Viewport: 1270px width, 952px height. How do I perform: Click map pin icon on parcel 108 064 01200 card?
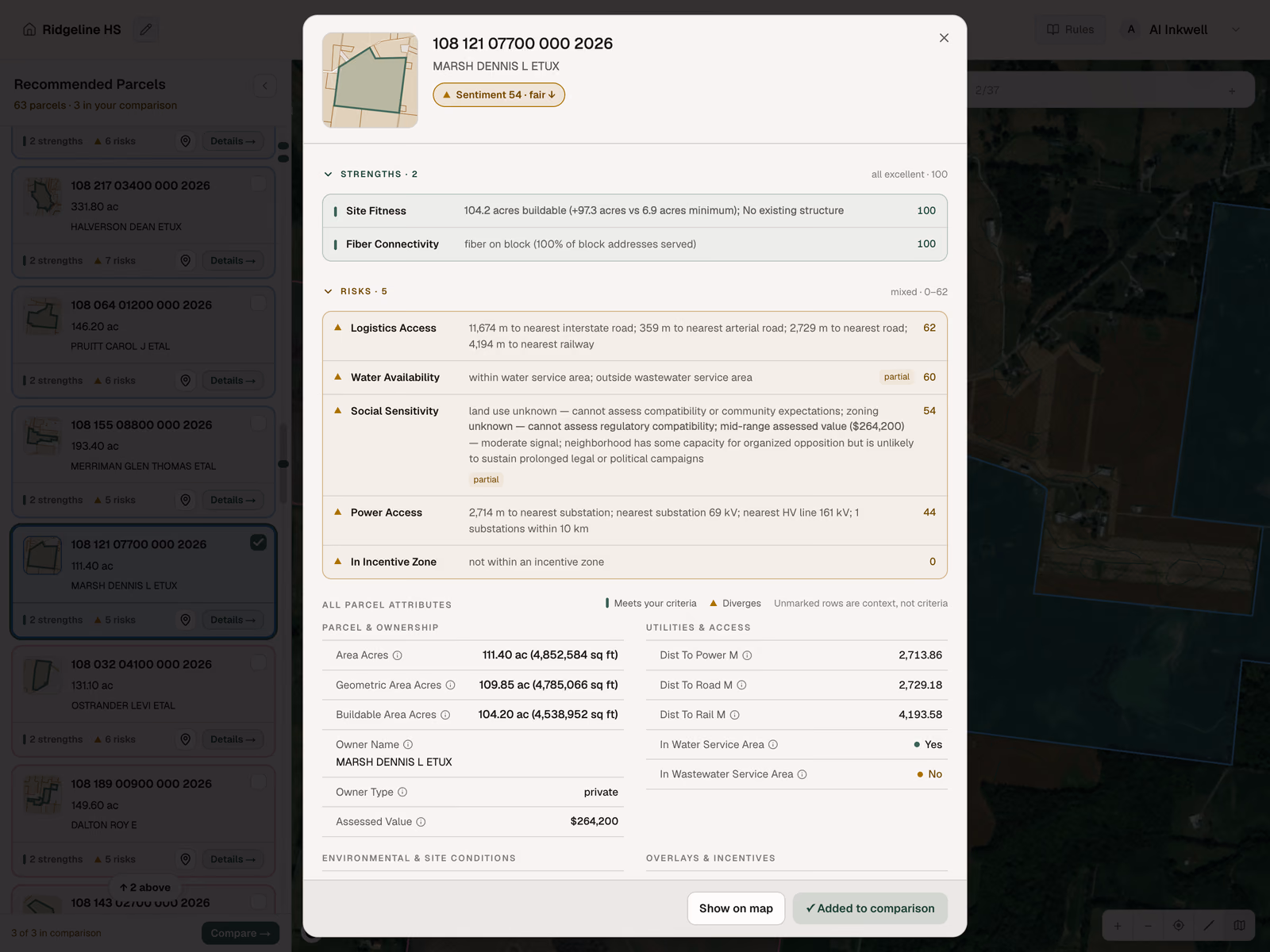point(185,380)
